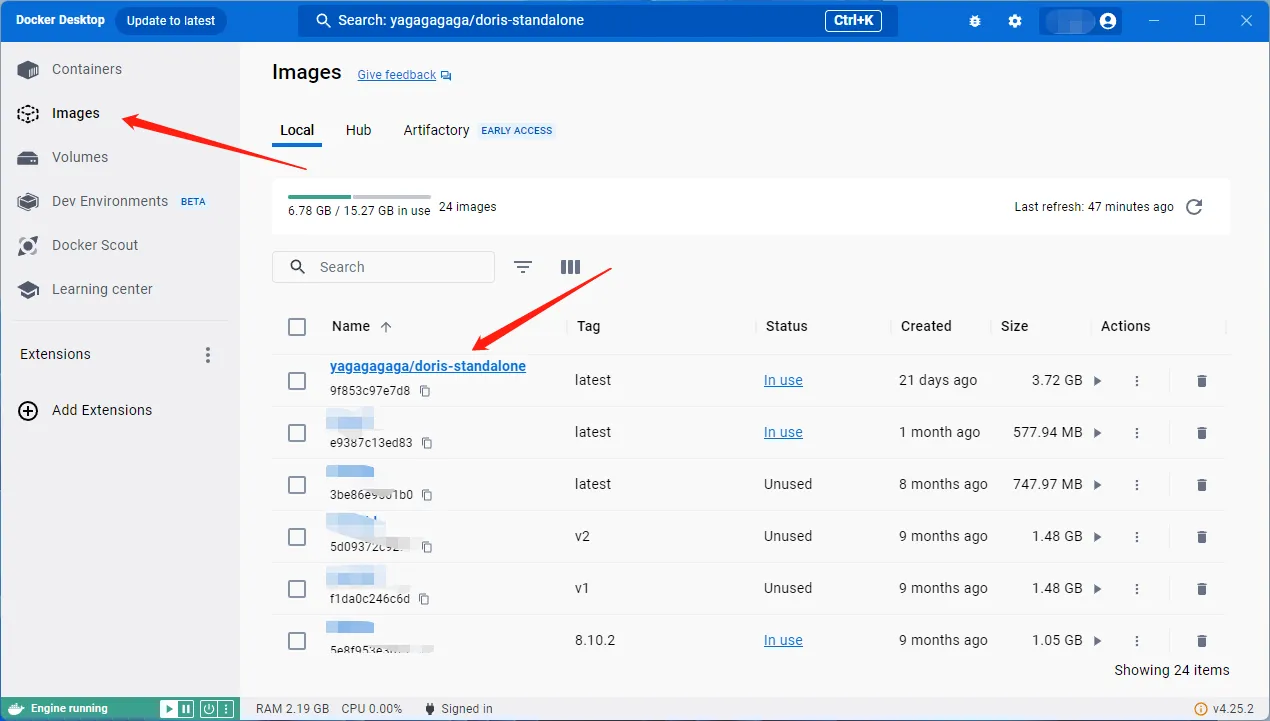This screenshot has width=1270, height=721.
Task: Delete the yagagagaga/doris-standalone image
Action: point(1202,381)
